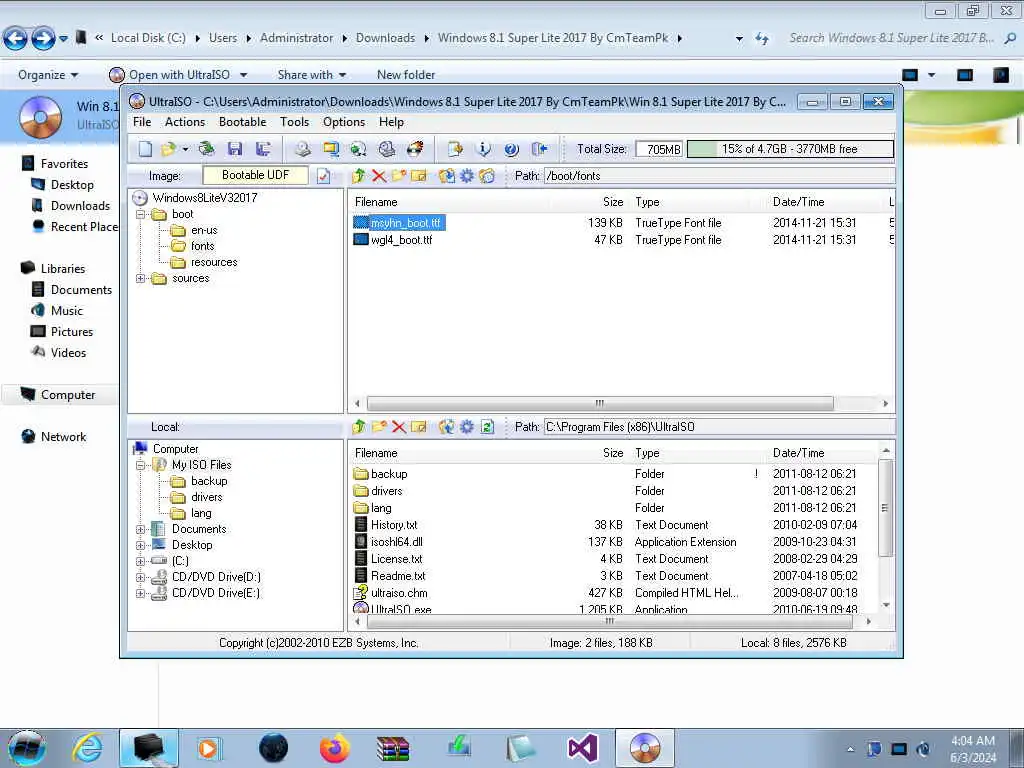Click the Open CD/DVD green disc icon

point(206,149)
